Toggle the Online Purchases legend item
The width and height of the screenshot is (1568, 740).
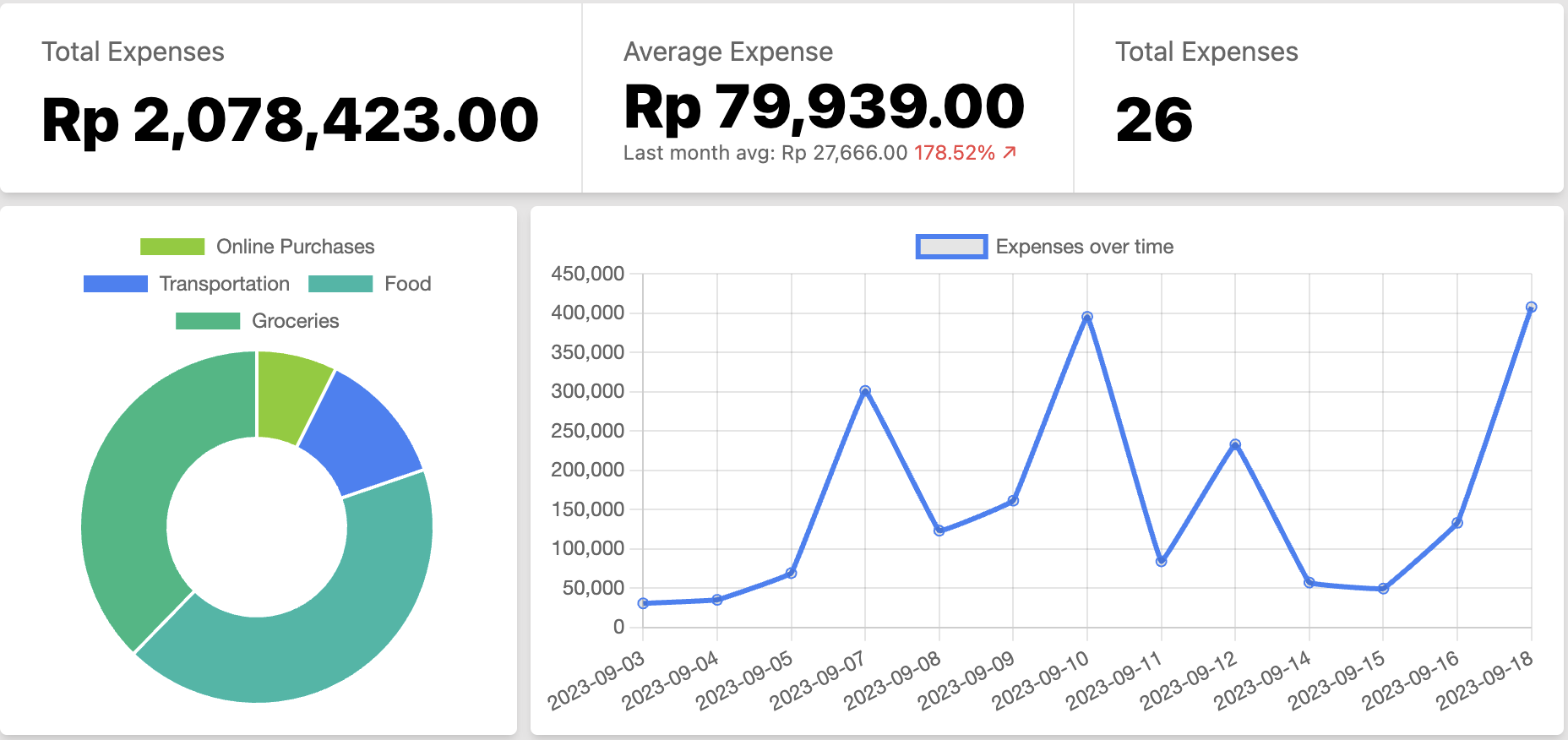click(257, 247)
